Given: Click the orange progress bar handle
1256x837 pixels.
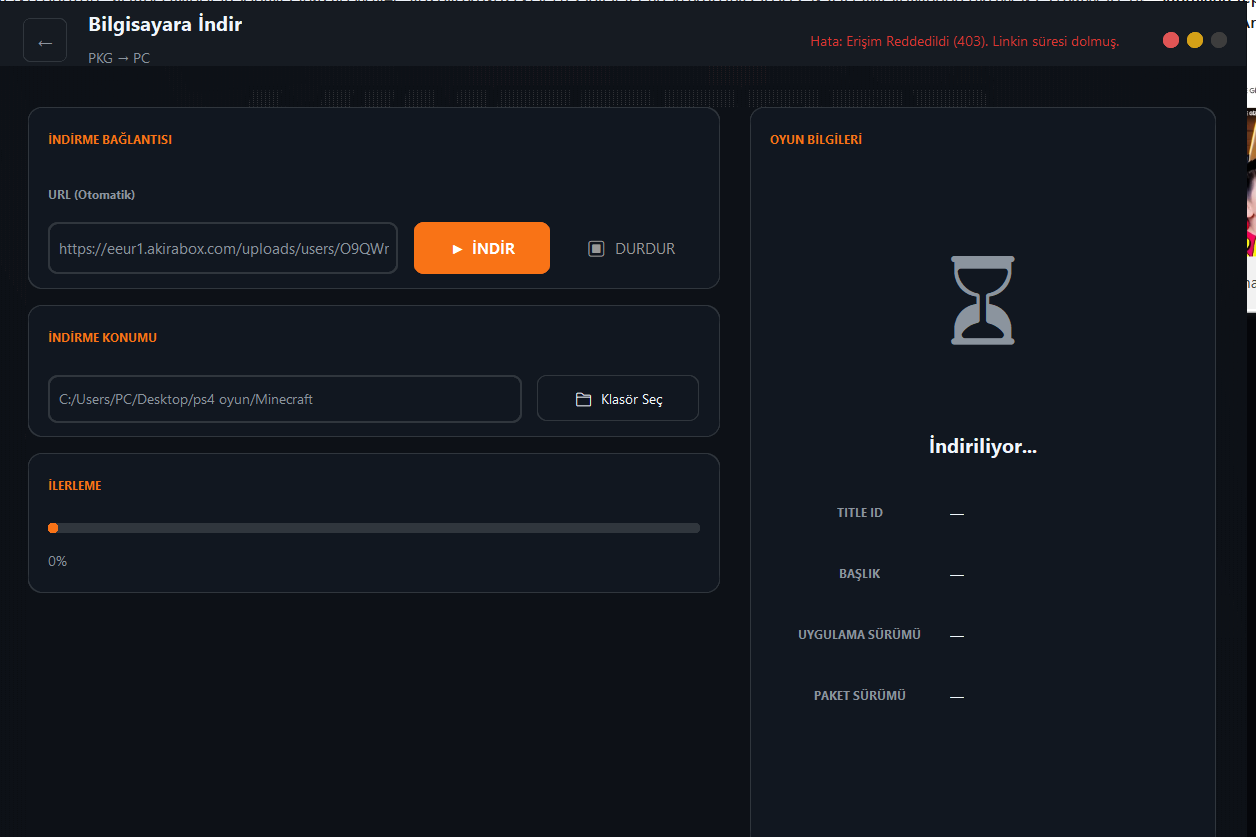Looking at the screenshot, I should (x=53, y=528).
